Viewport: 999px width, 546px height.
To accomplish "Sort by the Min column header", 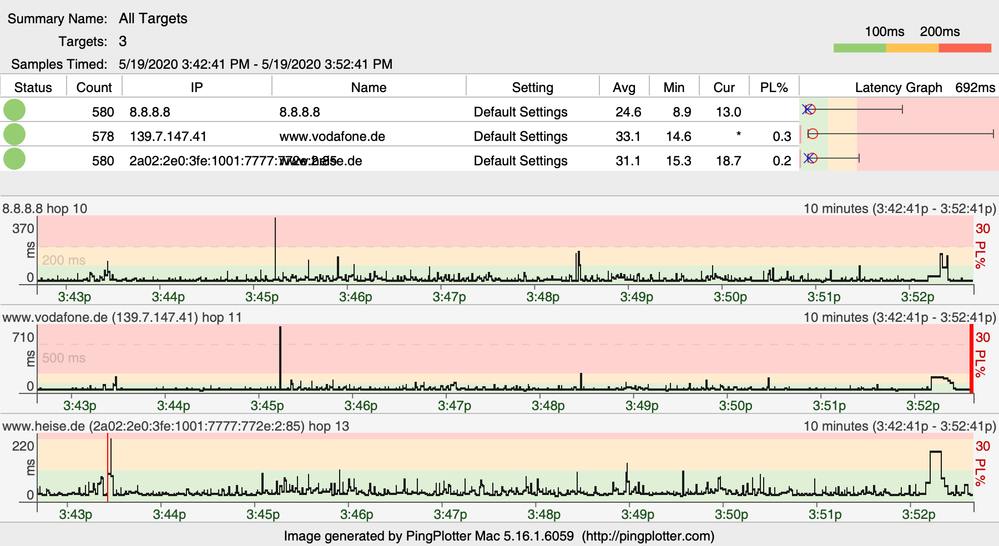I will tap(674, 87).
